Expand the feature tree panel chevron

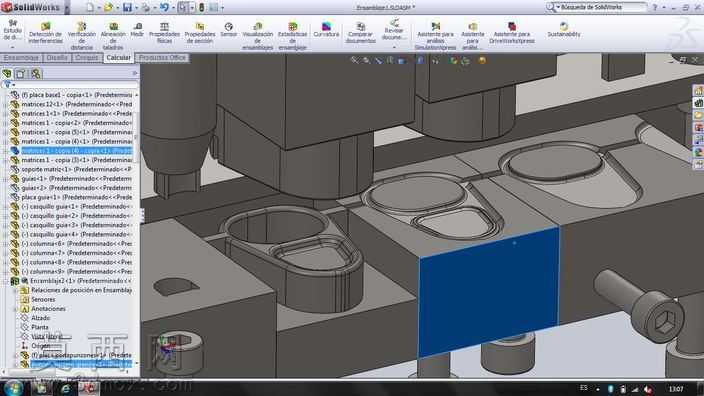(x=135, y=73)
